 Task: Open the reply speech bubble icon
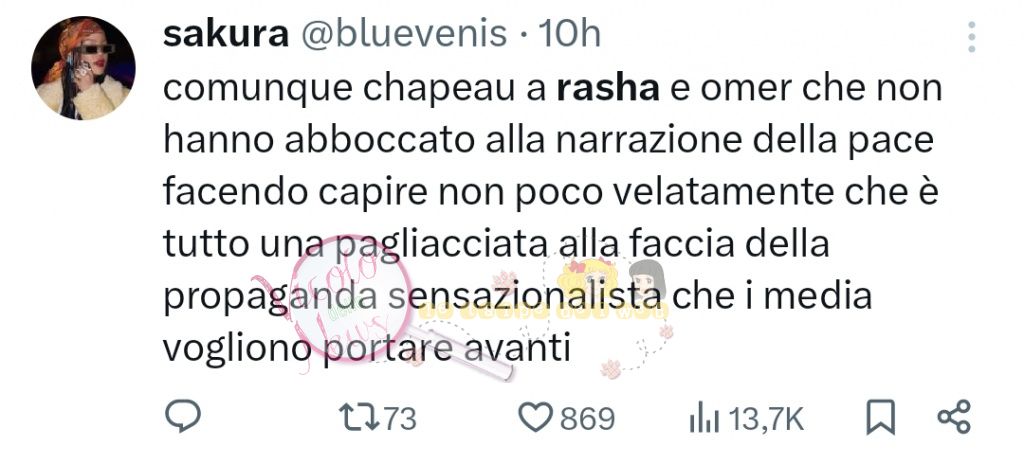pos(182,417)
